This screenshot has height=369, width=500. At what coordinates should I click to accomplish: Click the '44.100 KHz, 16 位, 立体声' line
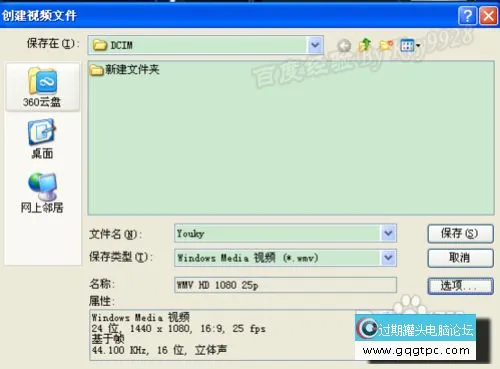pyautogui.click(x=159, y=350)
